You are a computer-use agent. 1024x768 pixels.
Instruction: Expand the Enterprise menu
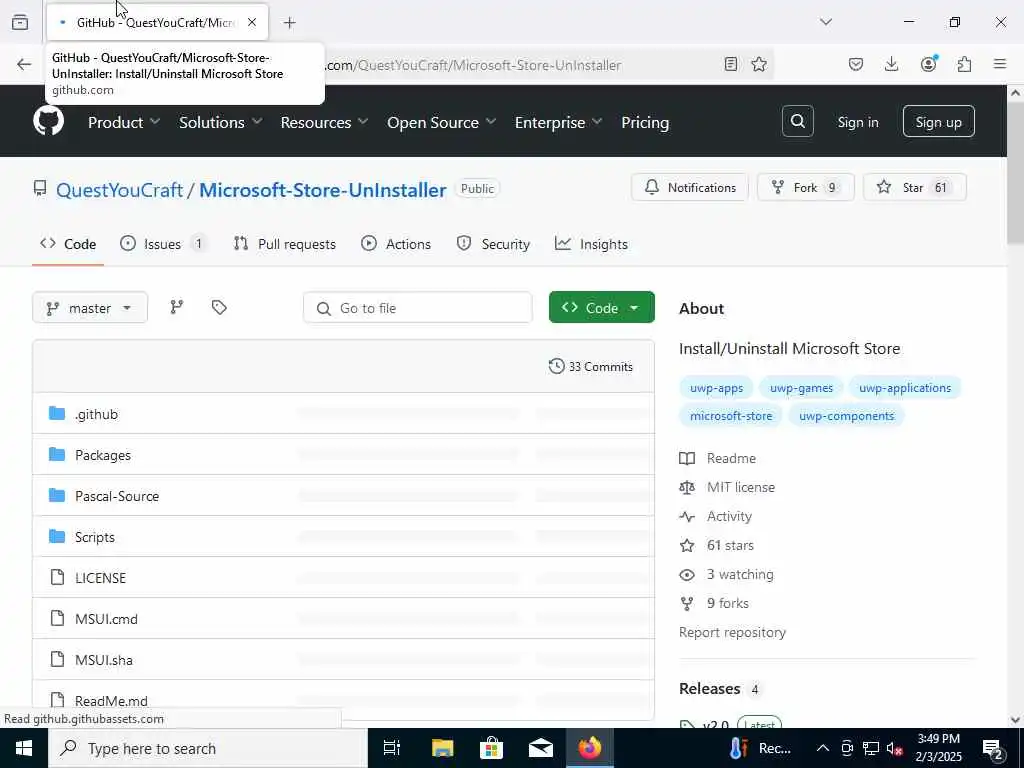click(x=558, y=122)
